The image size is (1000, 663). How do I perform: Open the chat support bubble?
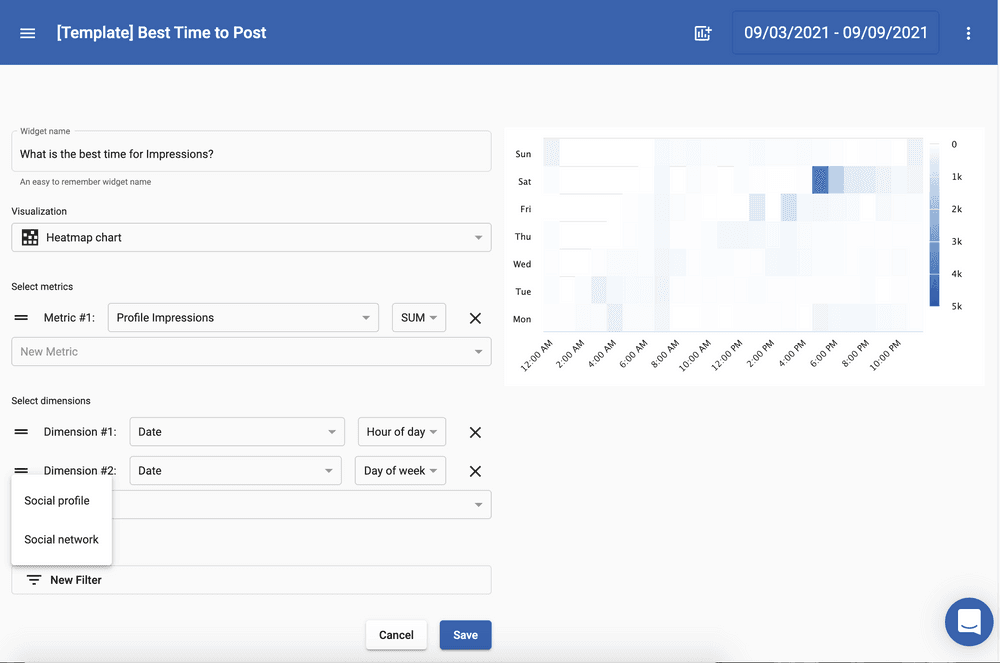point(968,622)
